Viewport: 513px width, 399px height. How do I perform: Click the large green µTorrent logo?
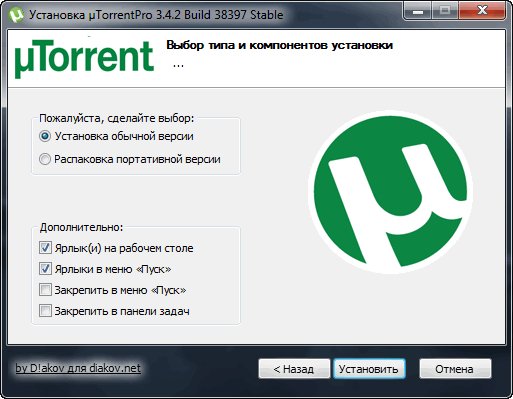(x=390, y=192)
